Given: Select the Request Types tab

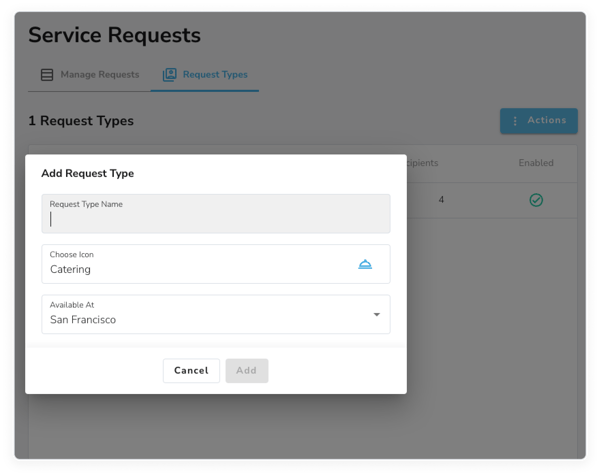Looking at the screenshot, I should pos(205,75).
